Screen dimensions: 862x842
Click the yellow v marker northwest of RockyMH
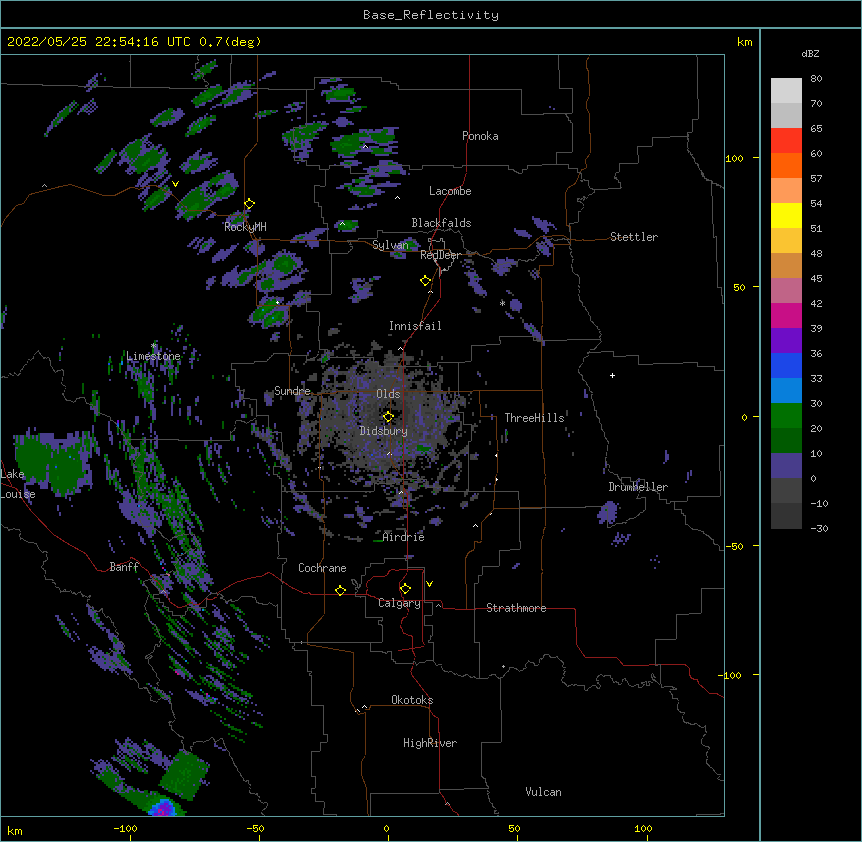(x=175, y=184)
